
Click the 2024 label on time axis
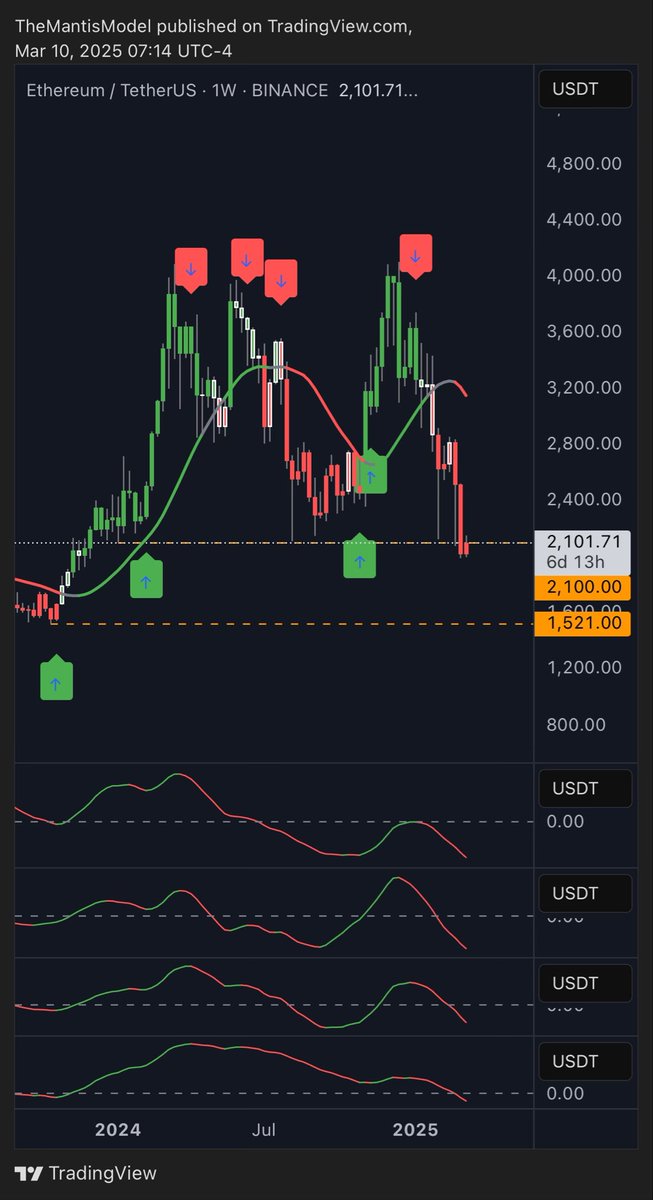[118, 1130]
